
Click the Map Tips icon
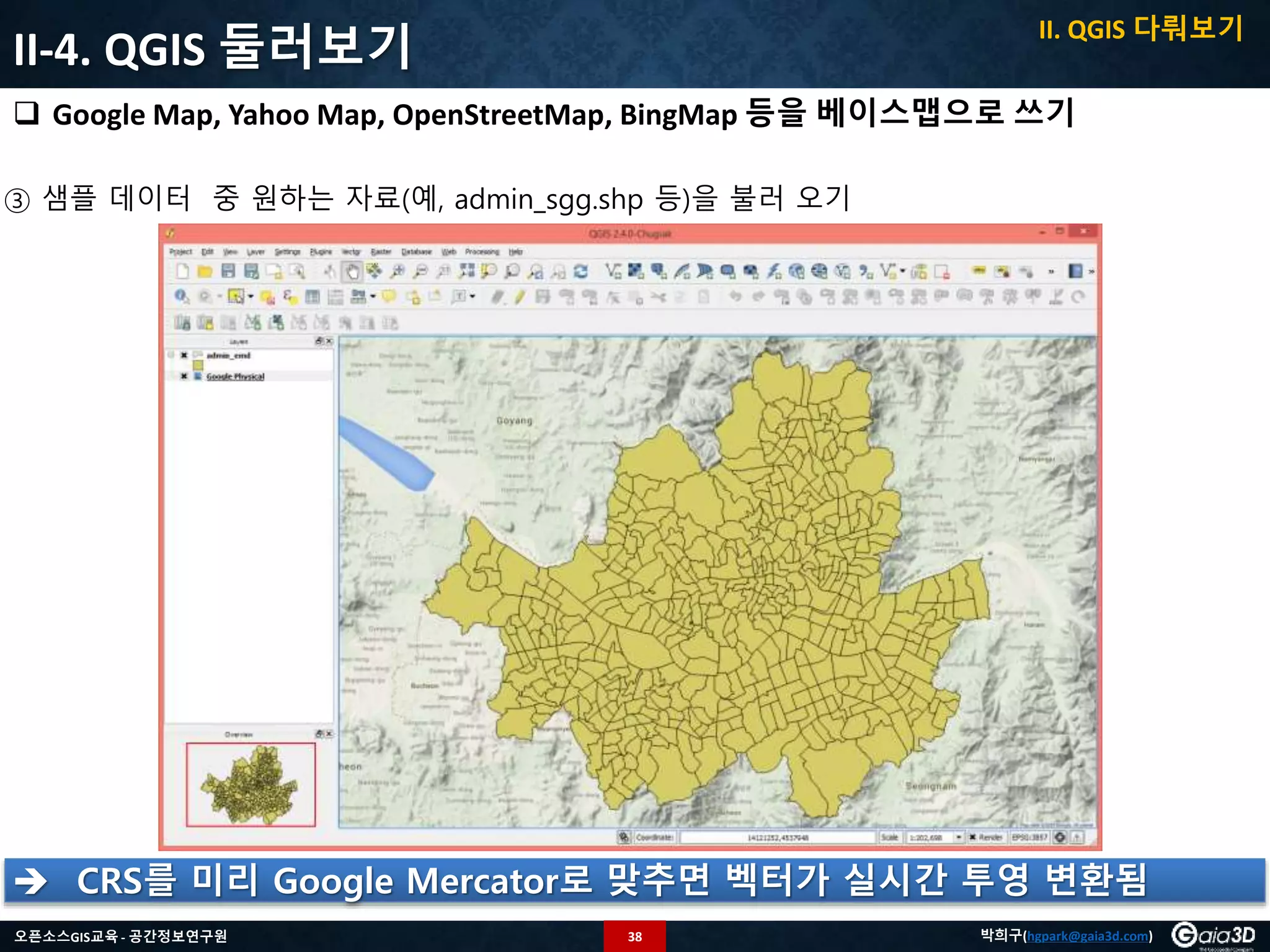click(389, 297)
